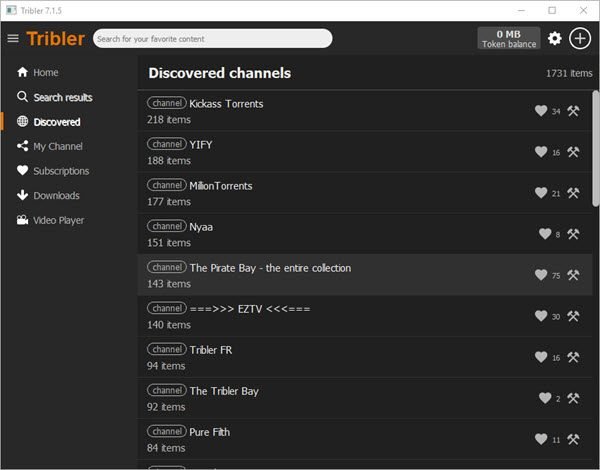The image size is (600, 470).
Task: Click the channel tag beside YIFY
Action: pyautogui.click(x=167, y=144)
